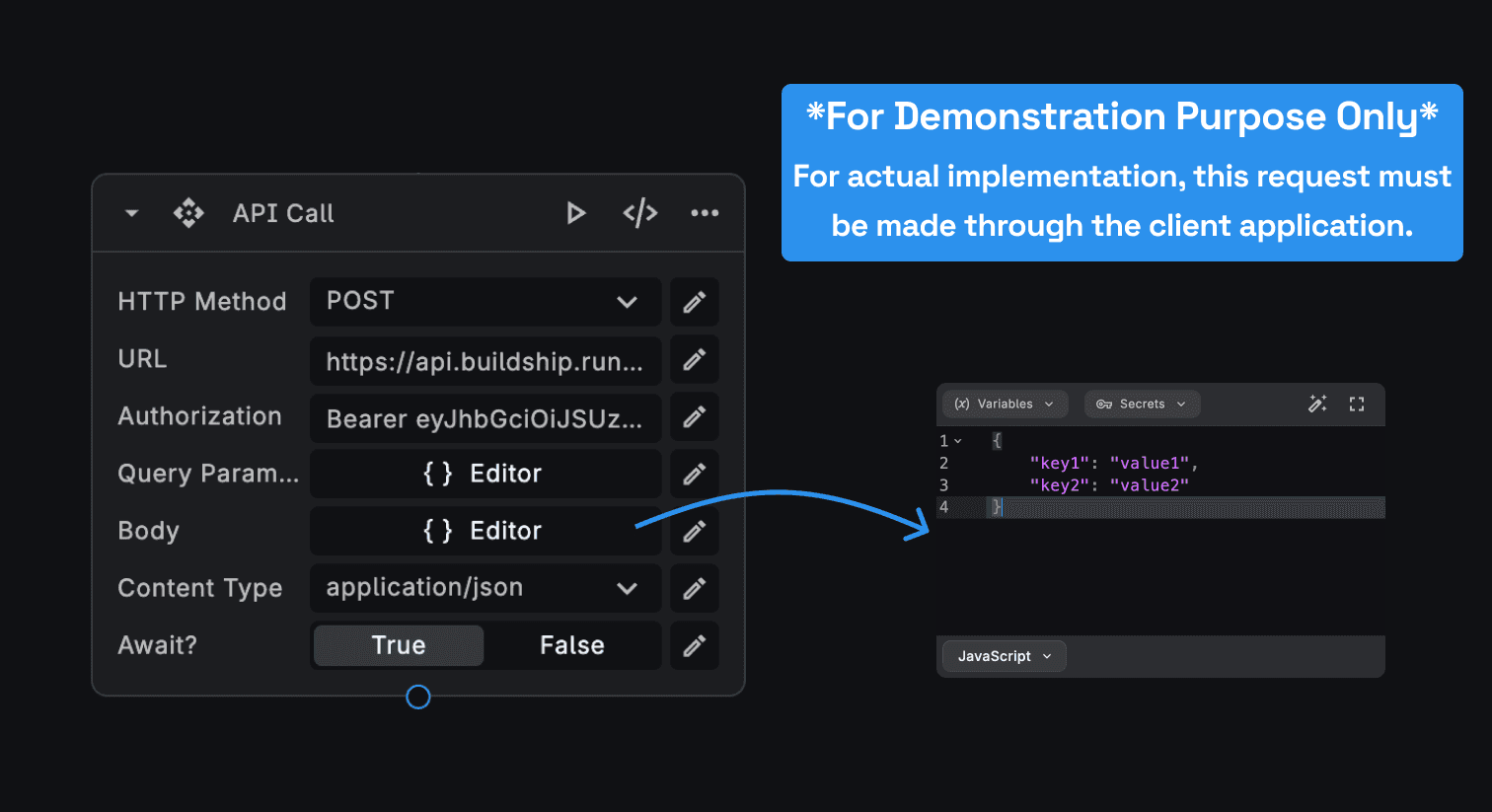Open the Query Parameters Editor
Viewport: 1492px width, 812px height.
tap(485, 474)
